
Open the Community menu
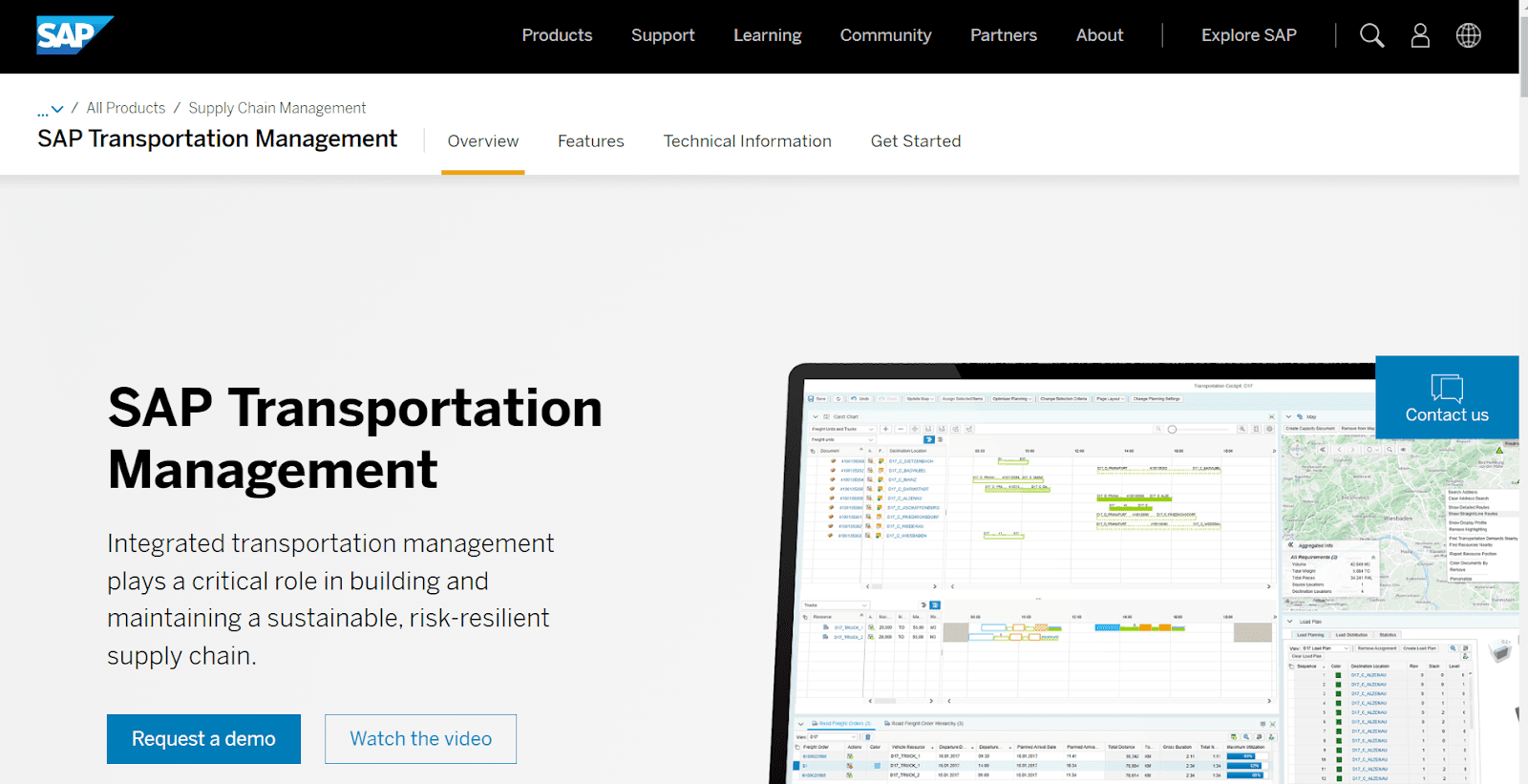(x=885, y=35)
